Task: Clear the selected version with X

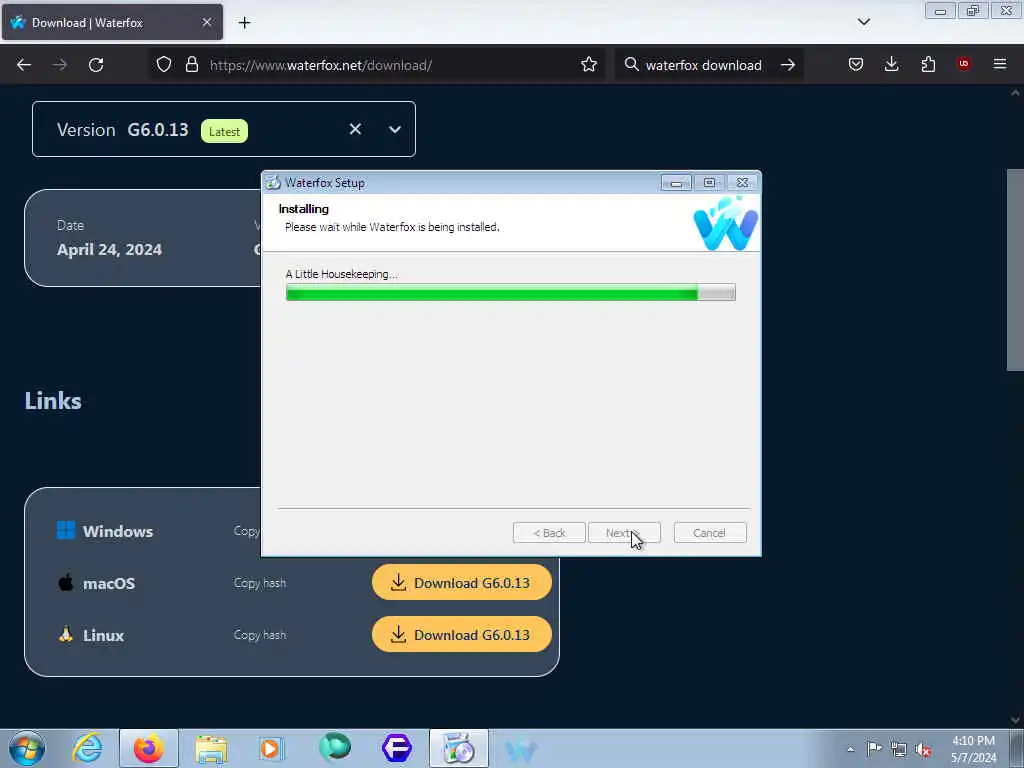Action: click(x=355, y=129)
